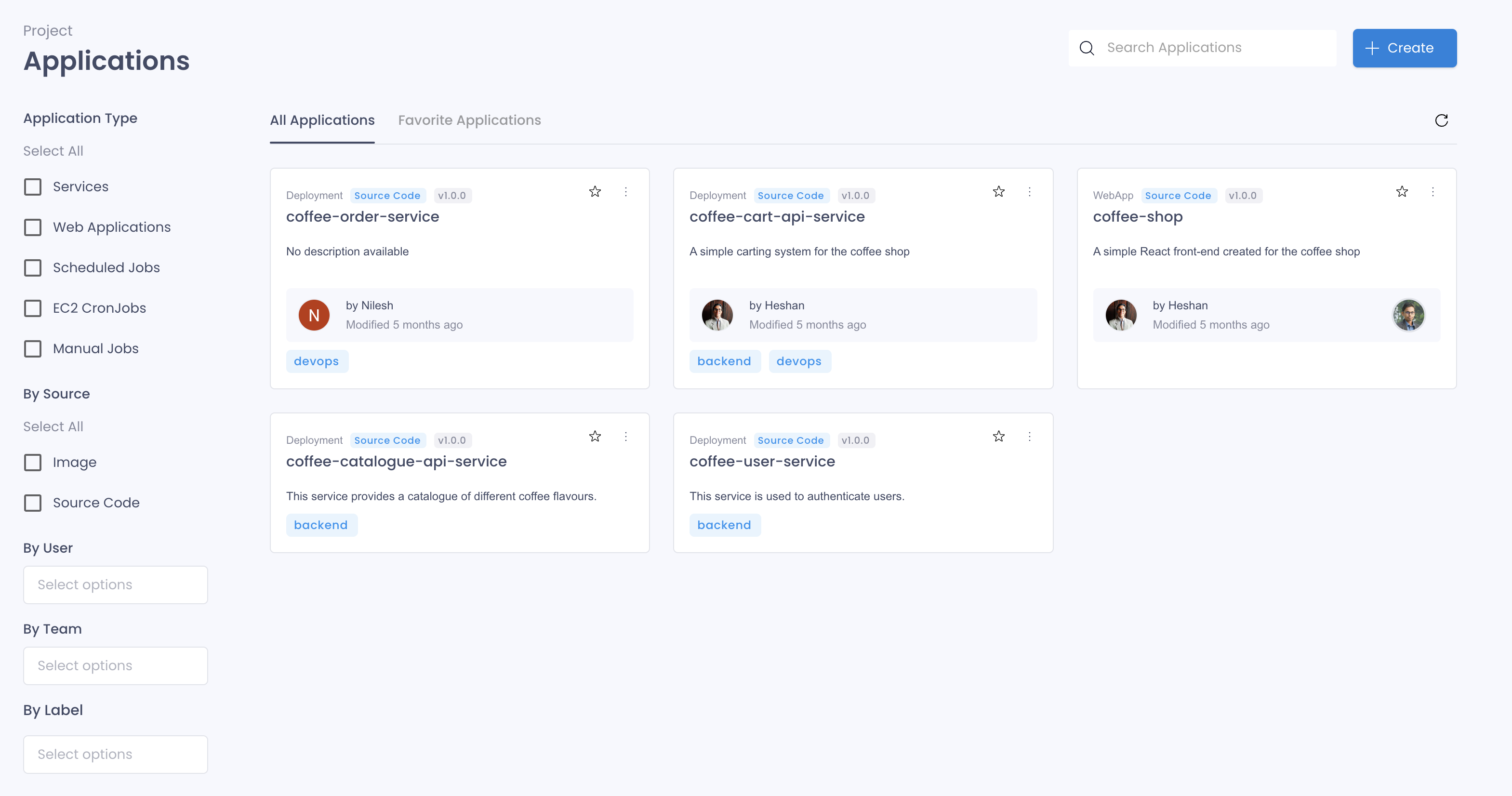Click 'A simple carting system for the coffee shop'
Viewport: 1512px width, 796px height.
(x=799, y=252)
